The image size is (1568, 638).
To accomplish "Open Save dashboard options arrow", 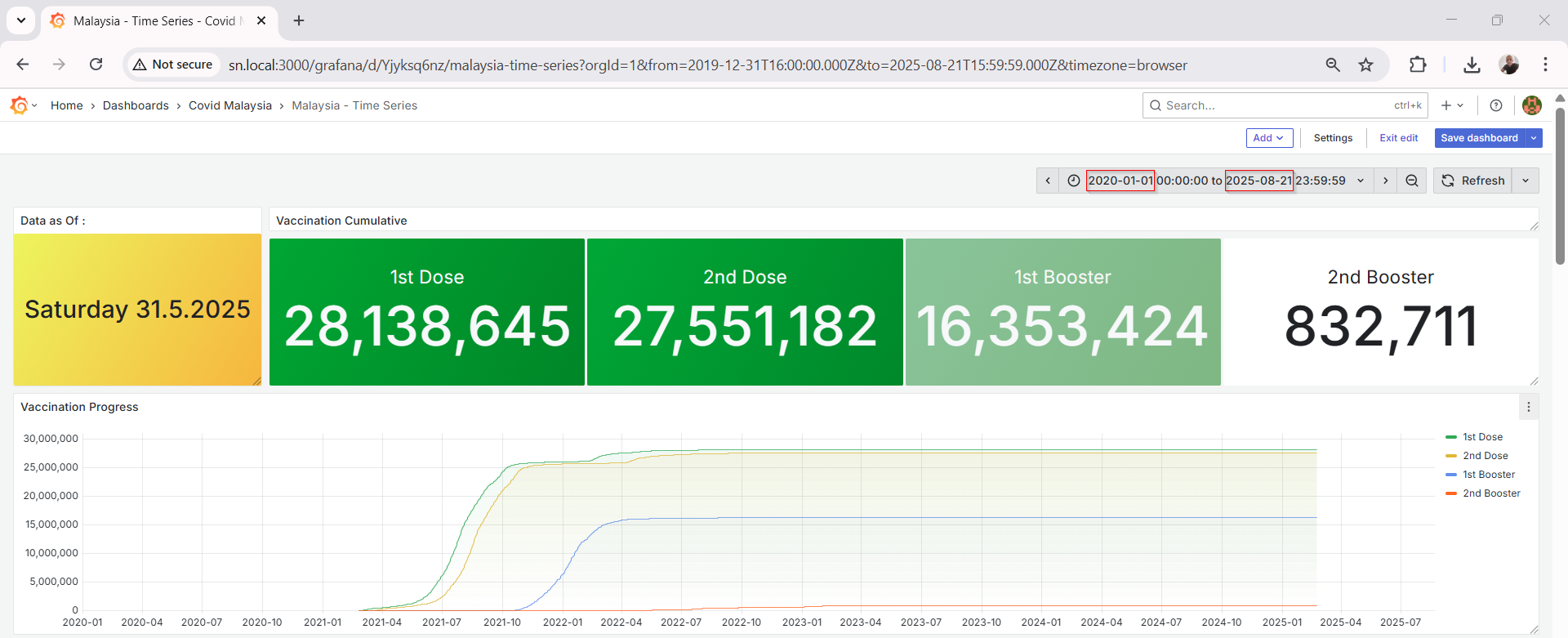I will point(1534,138).
